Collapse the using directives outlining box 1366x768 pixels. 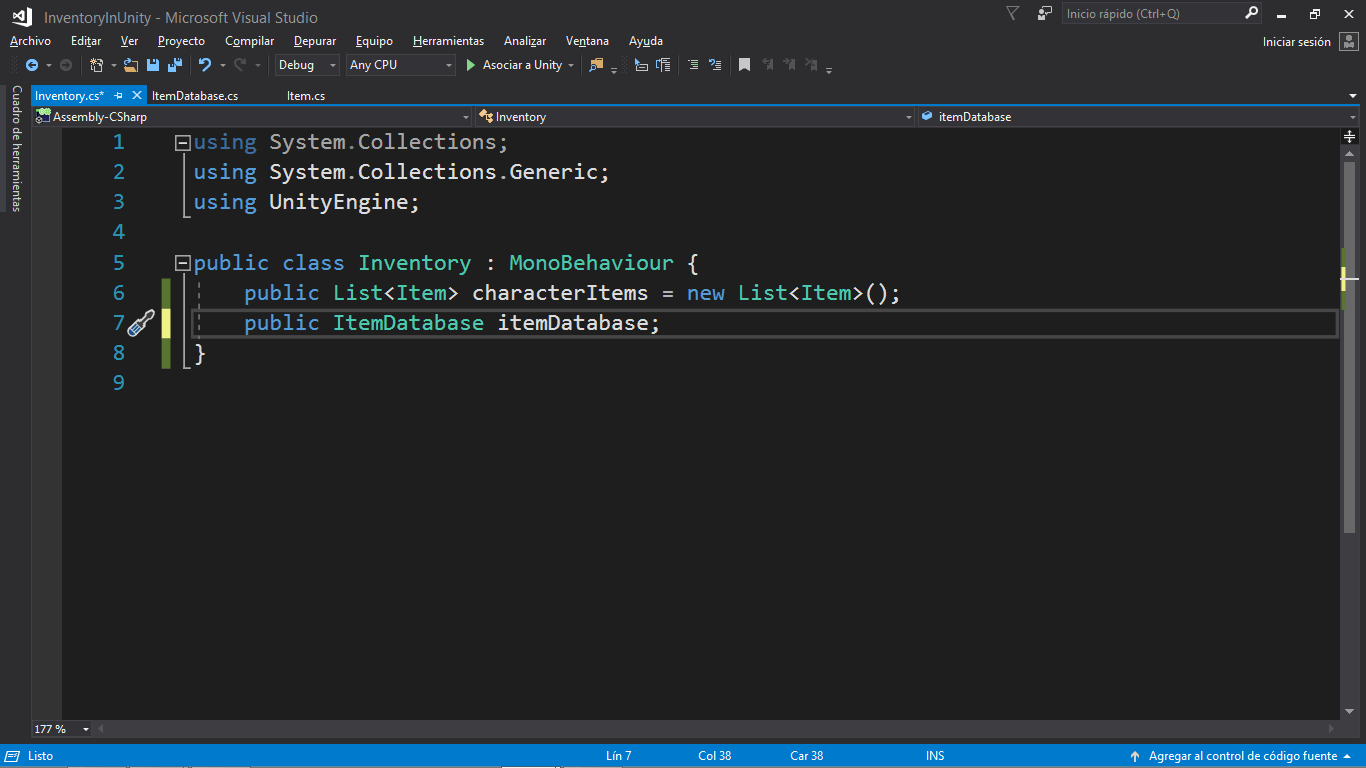pyautogui.click(x=182, y=143)
